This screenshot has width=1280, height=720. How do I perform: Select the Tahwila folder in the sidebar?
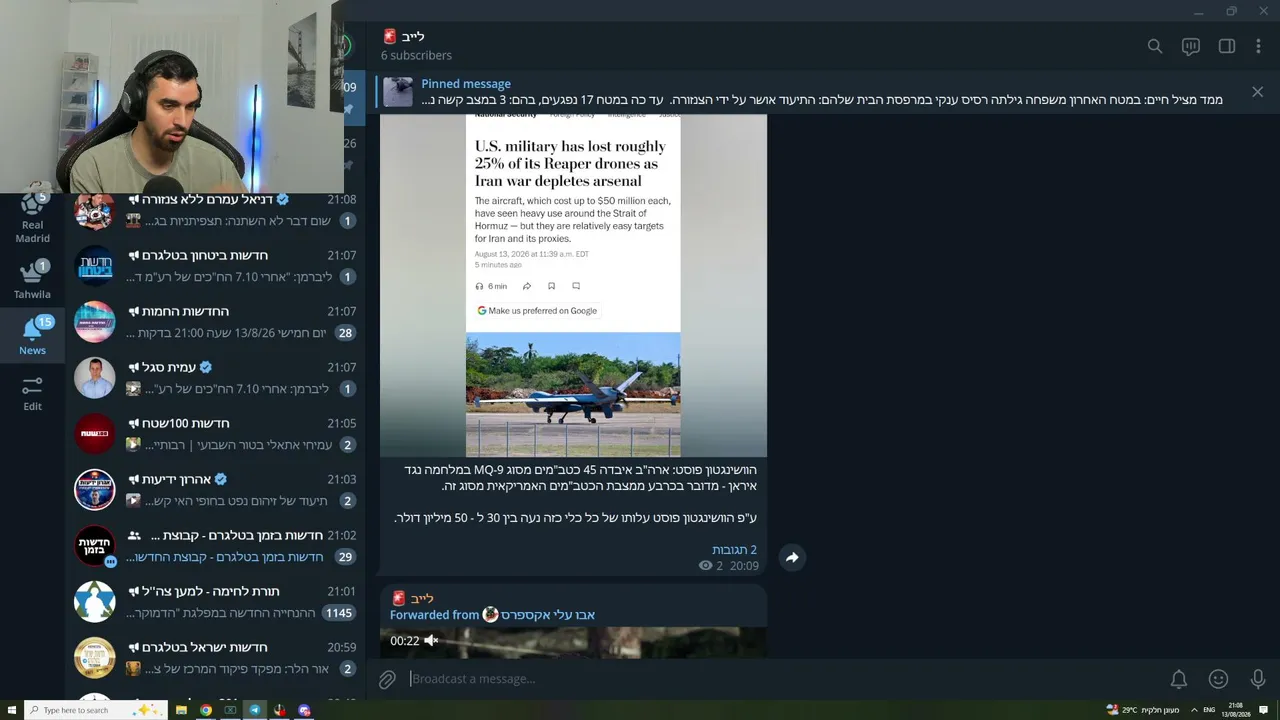[x=32, y=279]
